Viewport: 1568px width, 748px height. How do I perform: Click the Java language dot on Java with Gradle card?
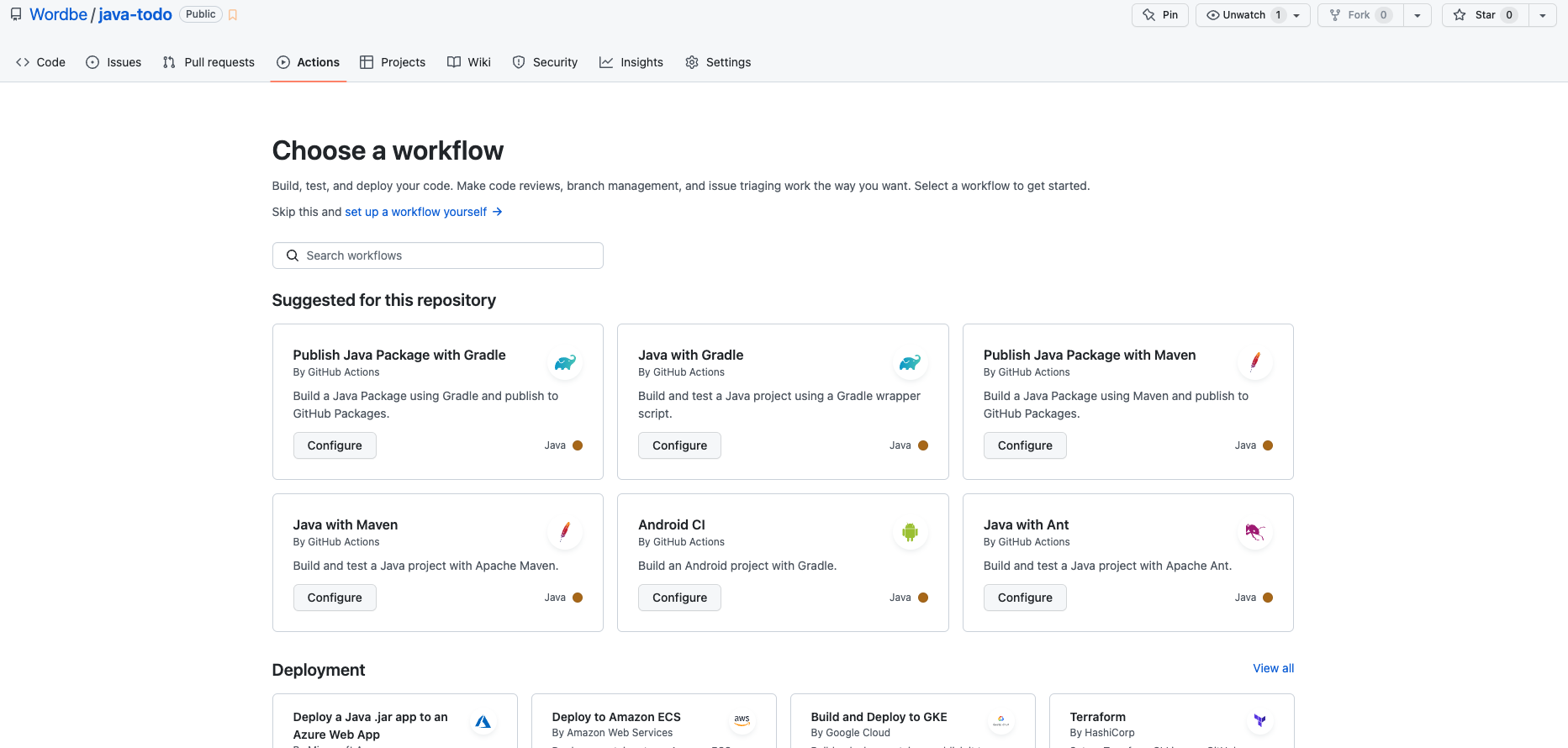(923, 445)
